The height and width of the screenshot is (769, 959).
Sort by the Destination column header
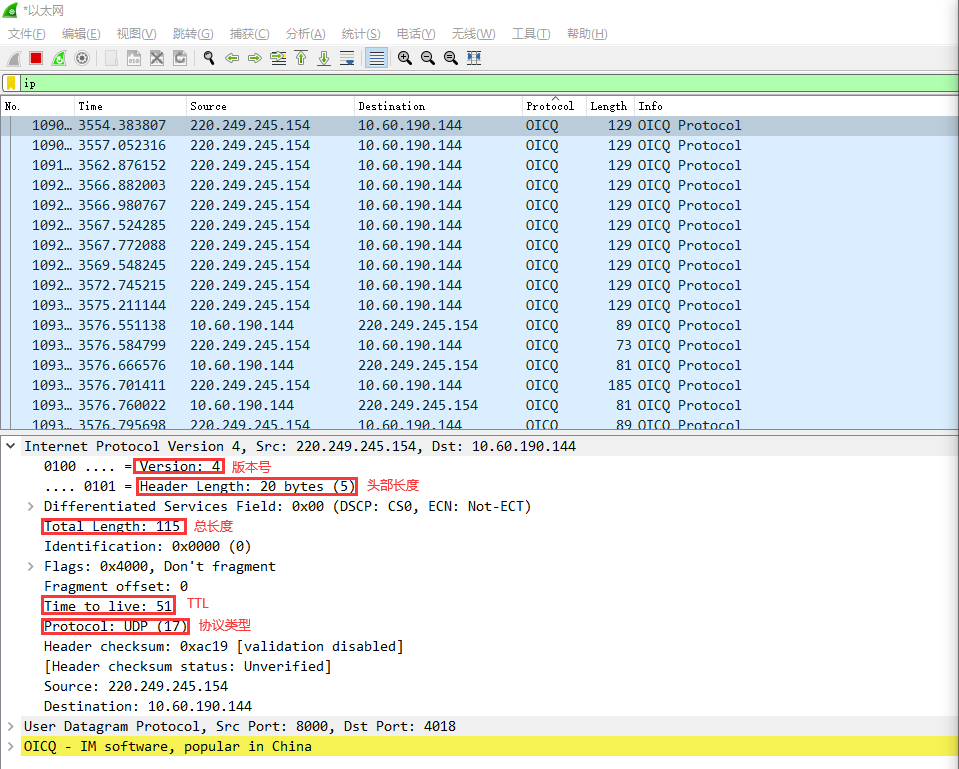(438, 106)
